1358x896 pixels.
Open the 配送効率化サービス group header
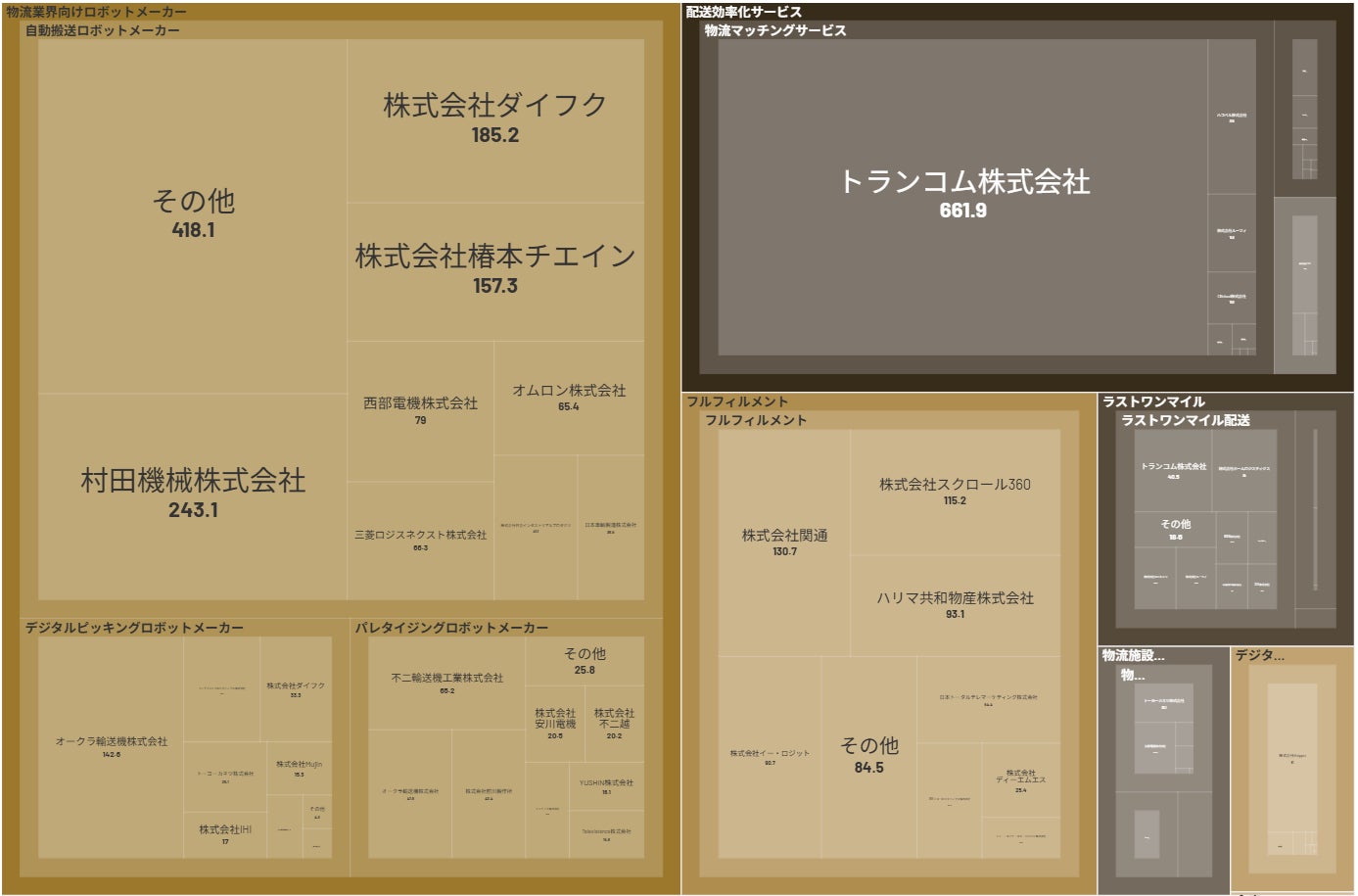pyautogui.click(x=743, y=12)
